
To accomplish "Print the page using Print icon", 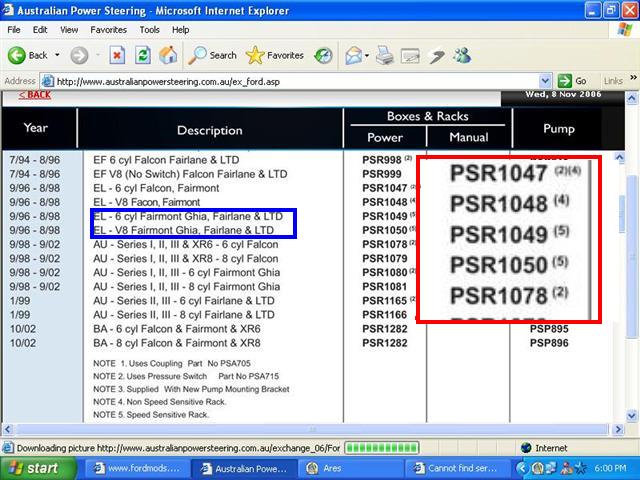I will click(x=384, y=55).
